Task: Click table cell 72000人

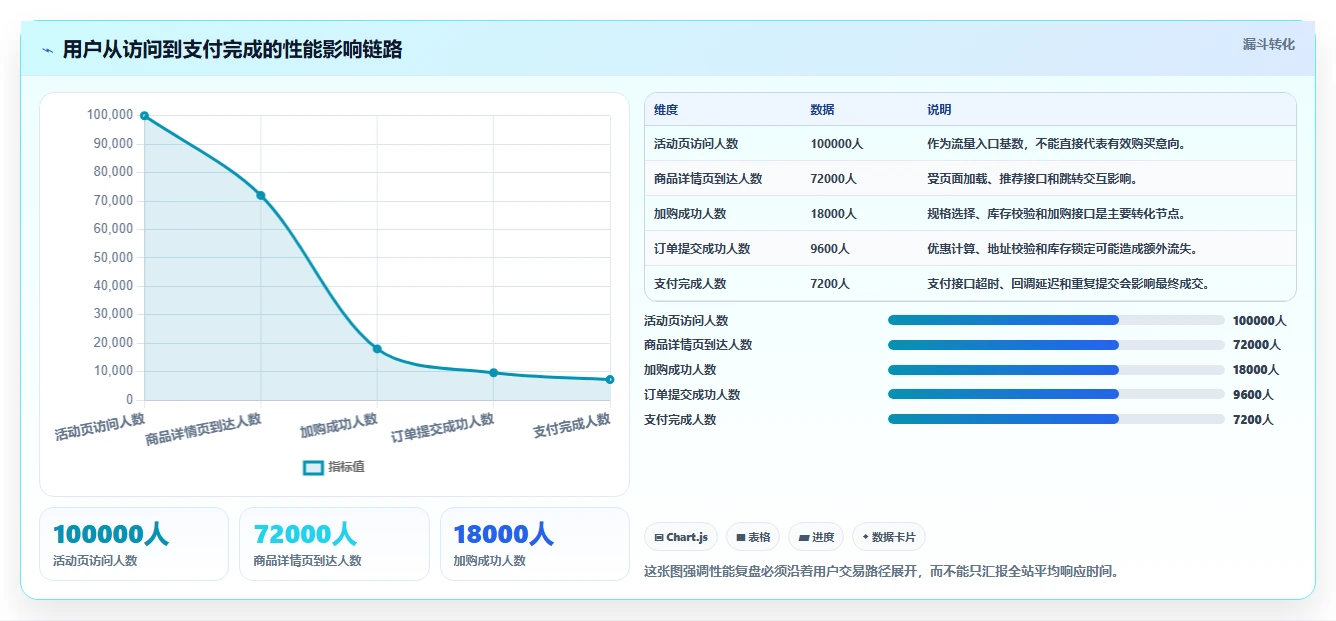Action: click(x=834, y=179)
